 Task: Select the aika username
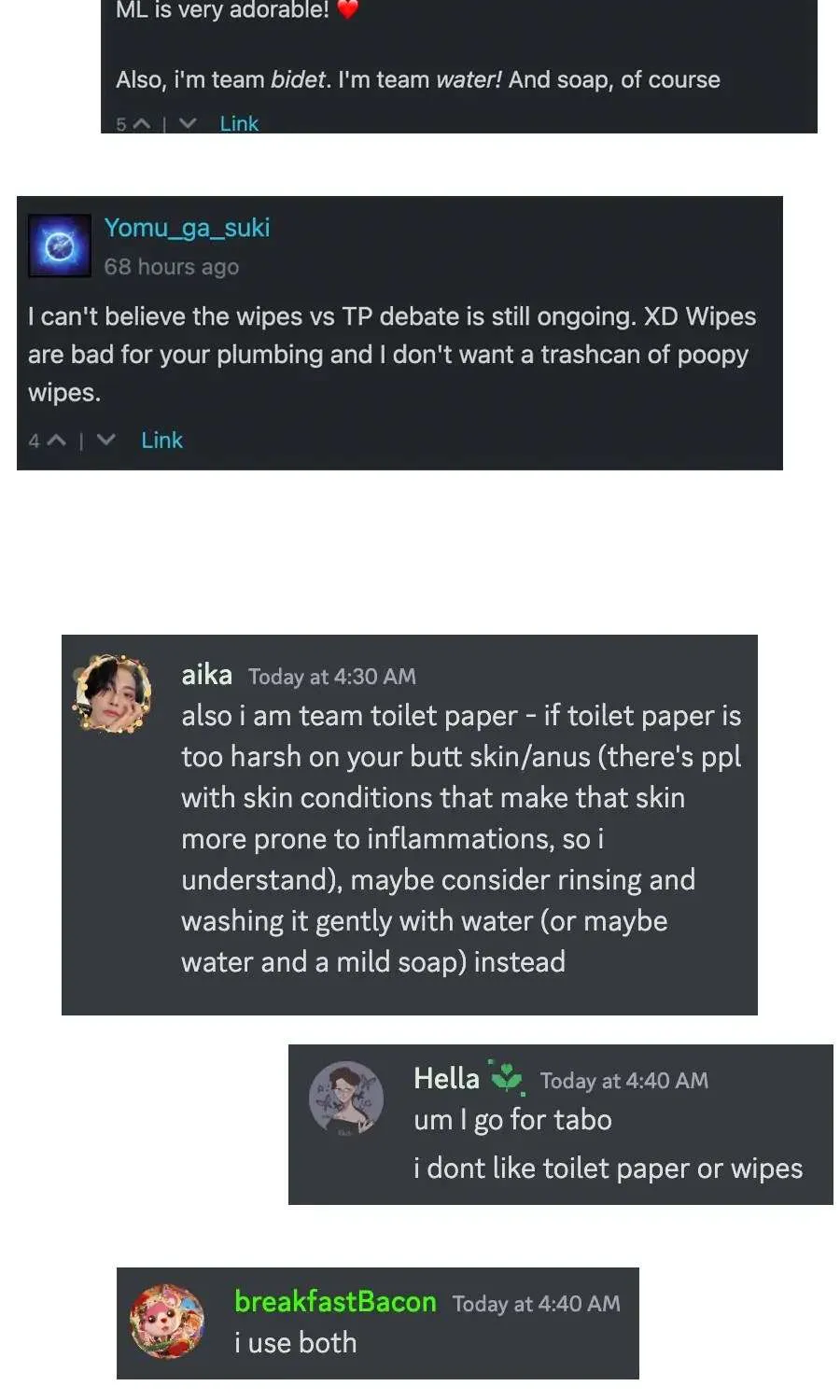206,674
